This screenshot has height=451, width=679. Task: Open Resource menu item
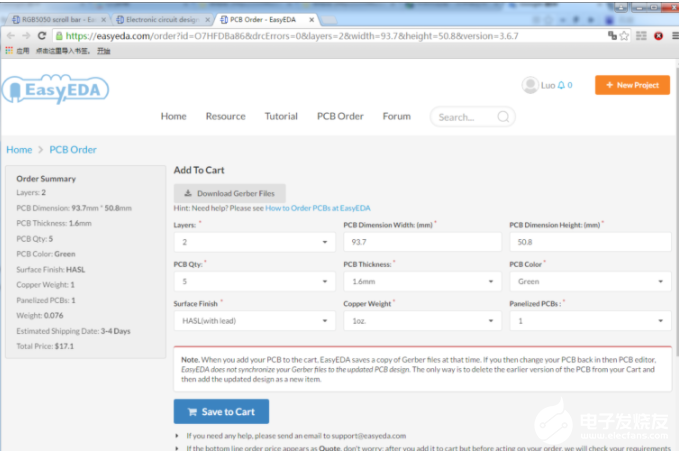pyautogui.click(x=226, y=116)
